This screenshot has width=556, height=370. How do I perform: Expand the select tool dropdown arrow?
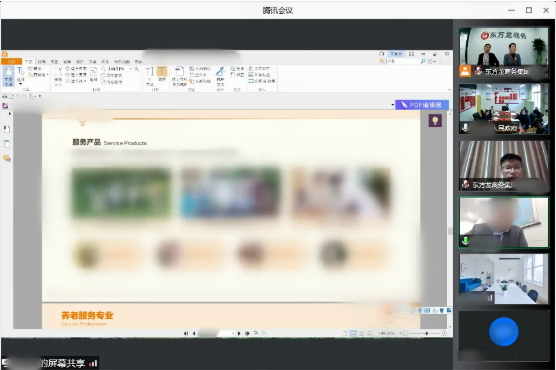point(21,84)
